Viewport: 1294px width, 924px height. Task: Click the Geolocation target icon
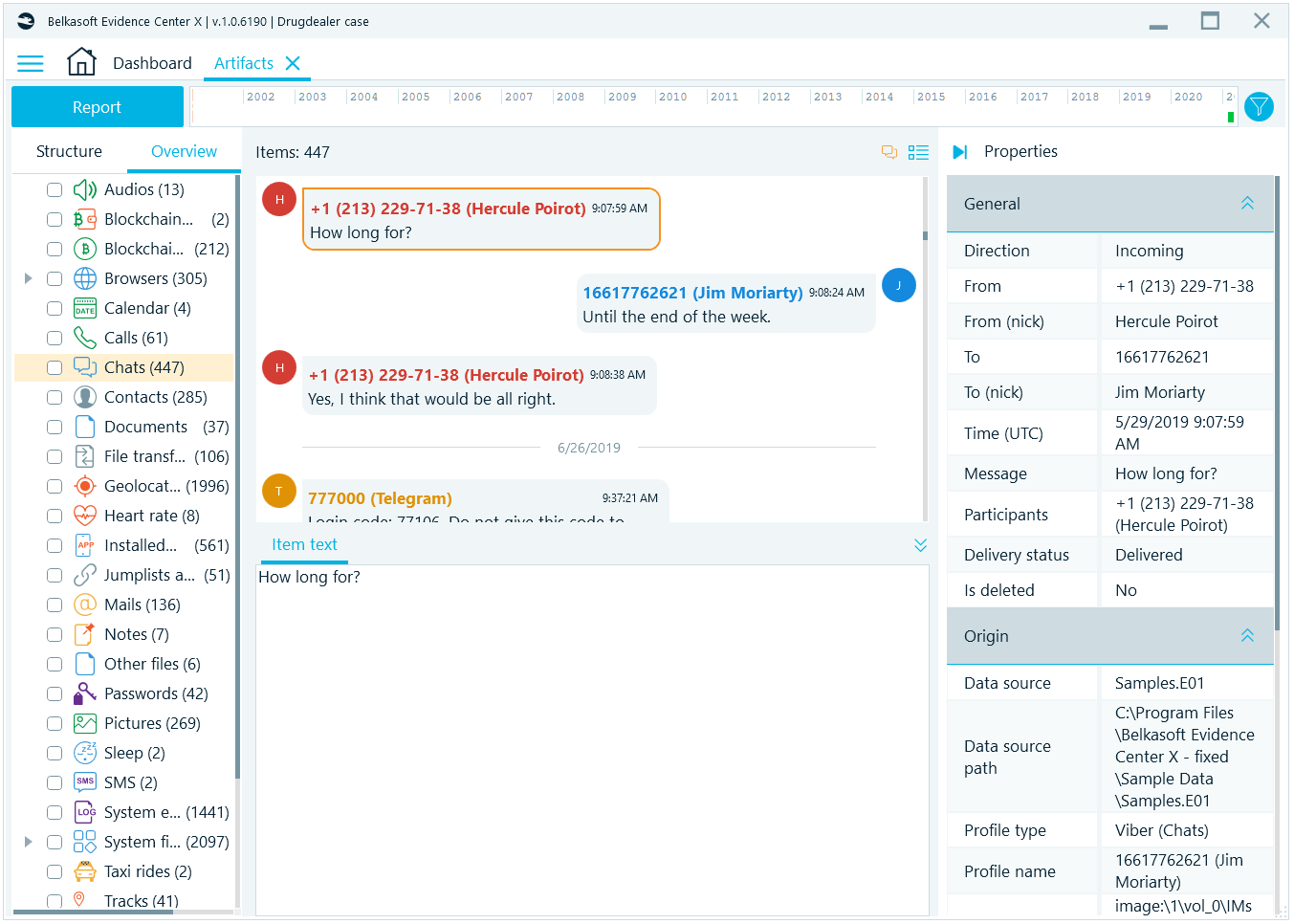(85, 486)
